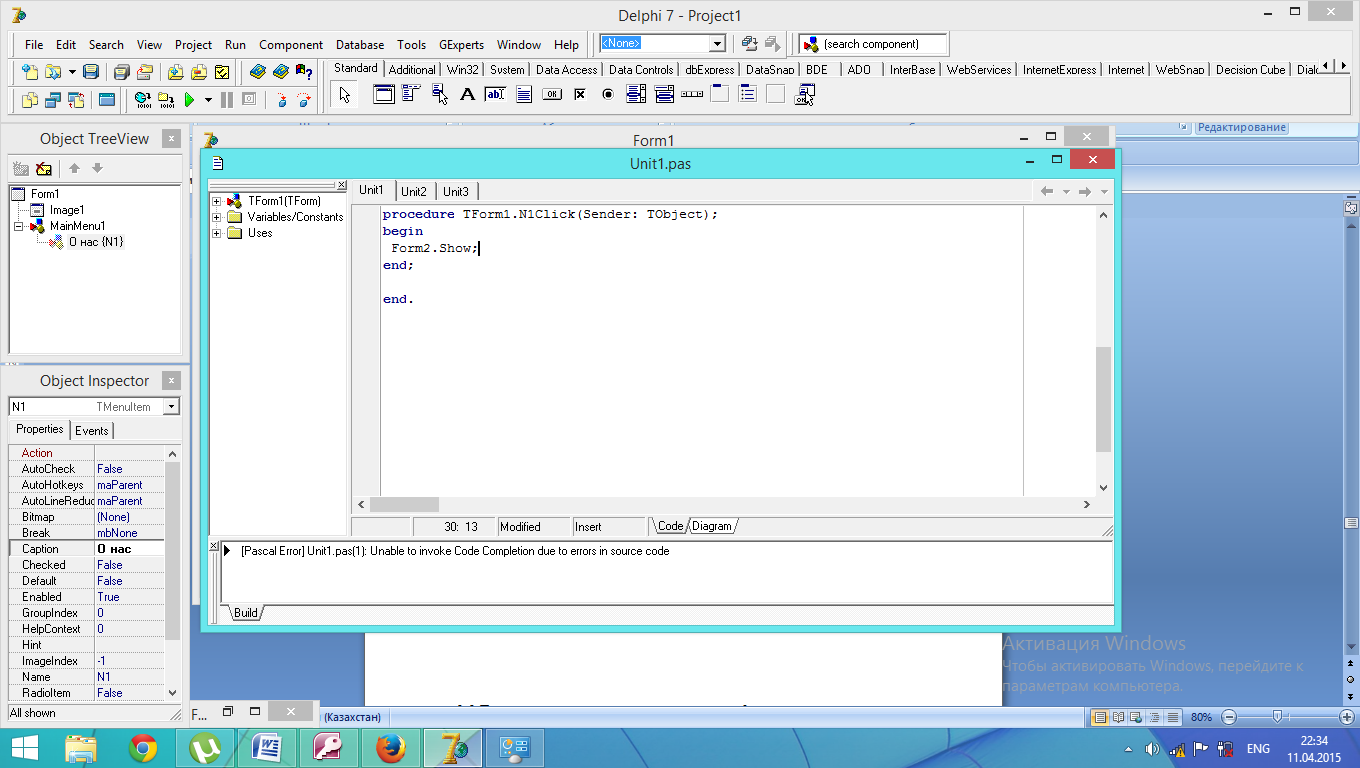Click the Trace Into debug icon
The height and width of the screenshot is (768, 1360).
(281, 99)
